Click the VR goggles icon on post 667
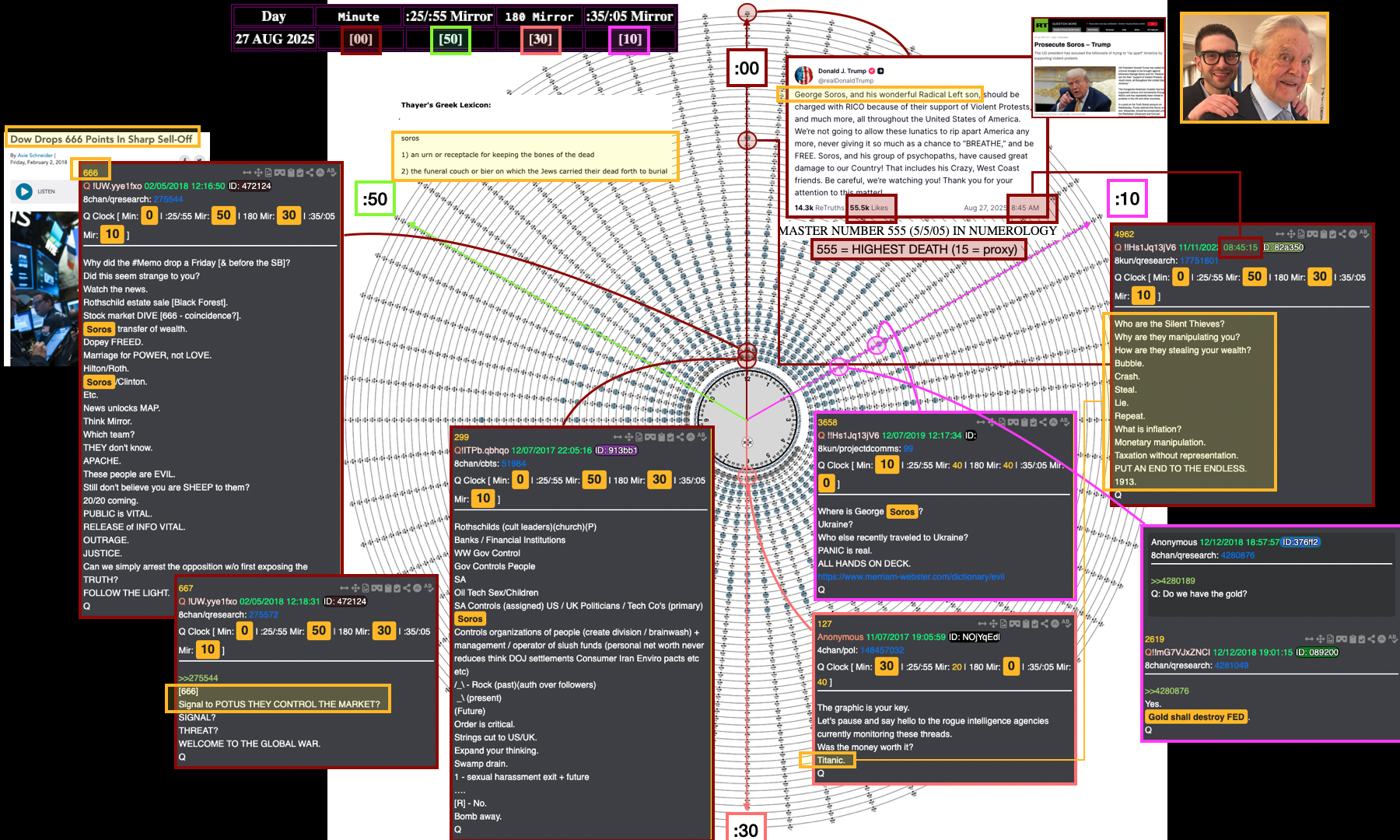 point(376,588)
